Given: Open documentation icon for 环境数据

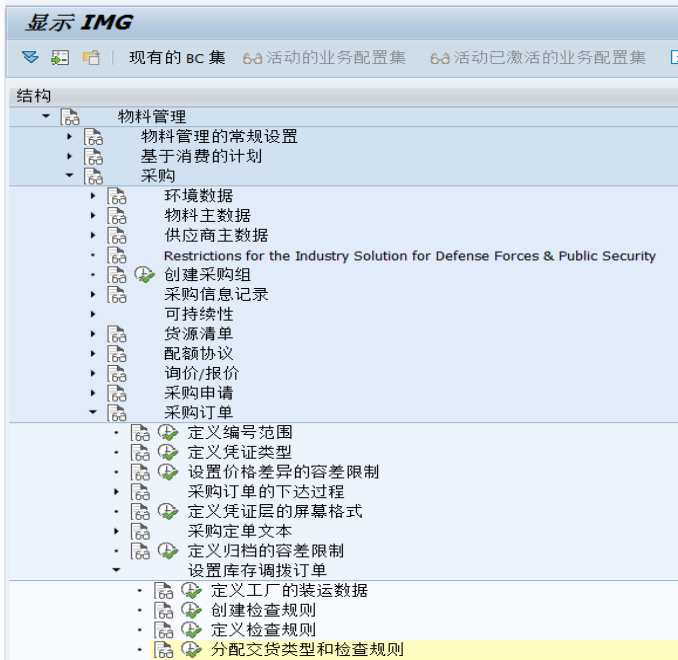Looking at the screenshot, I should click(x=117, y=196).
